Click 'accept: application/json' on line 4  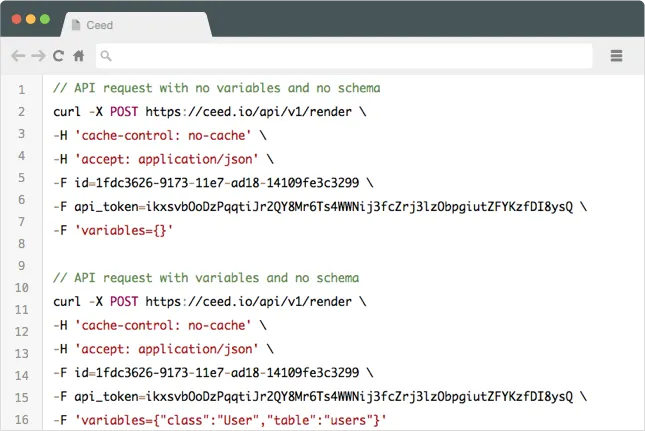pyautogui.click(x=167, y=159)
